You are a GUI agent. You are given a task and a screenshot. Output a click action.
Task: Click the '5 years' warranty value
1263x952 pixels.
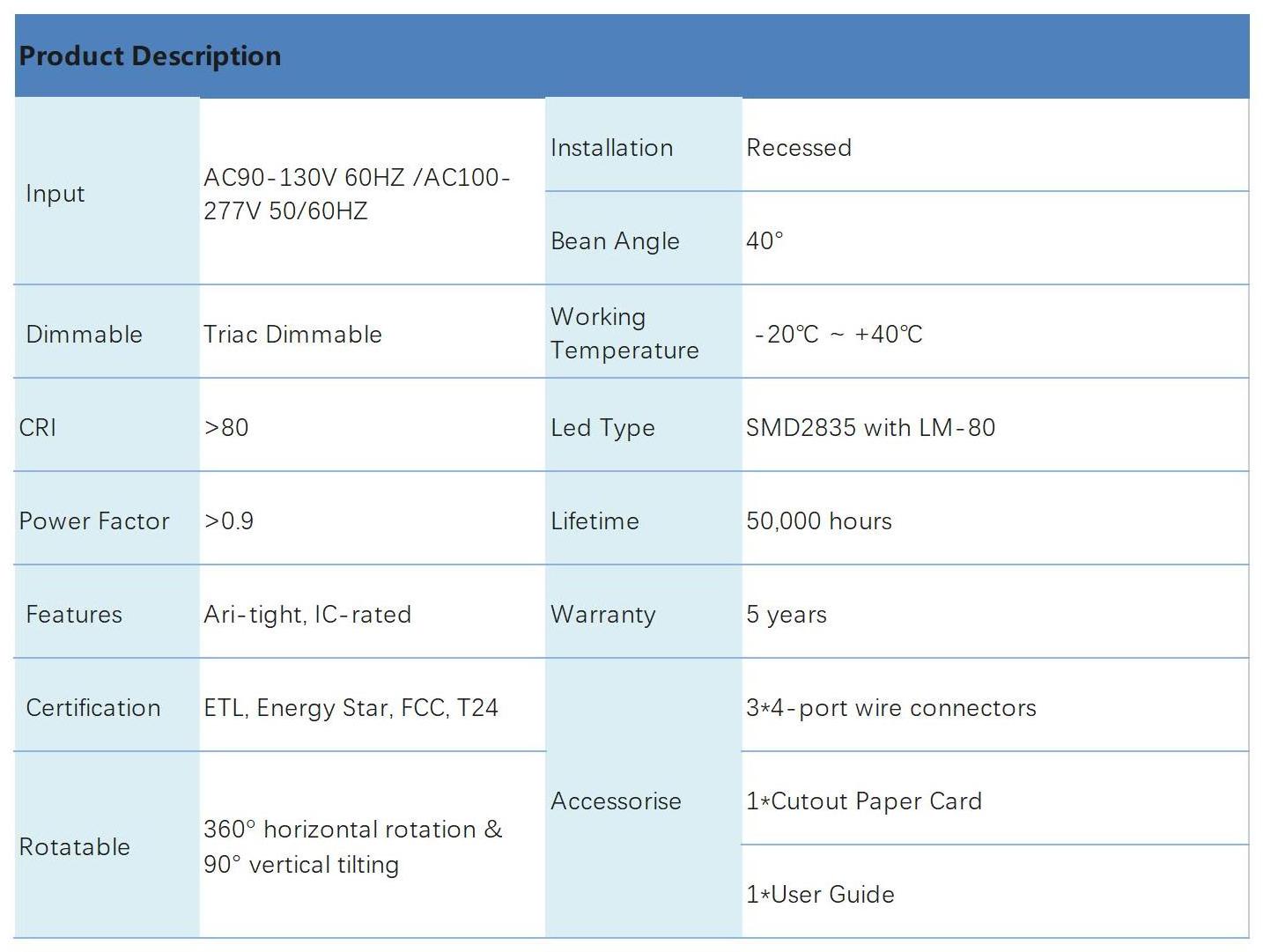tap(787, 615)
